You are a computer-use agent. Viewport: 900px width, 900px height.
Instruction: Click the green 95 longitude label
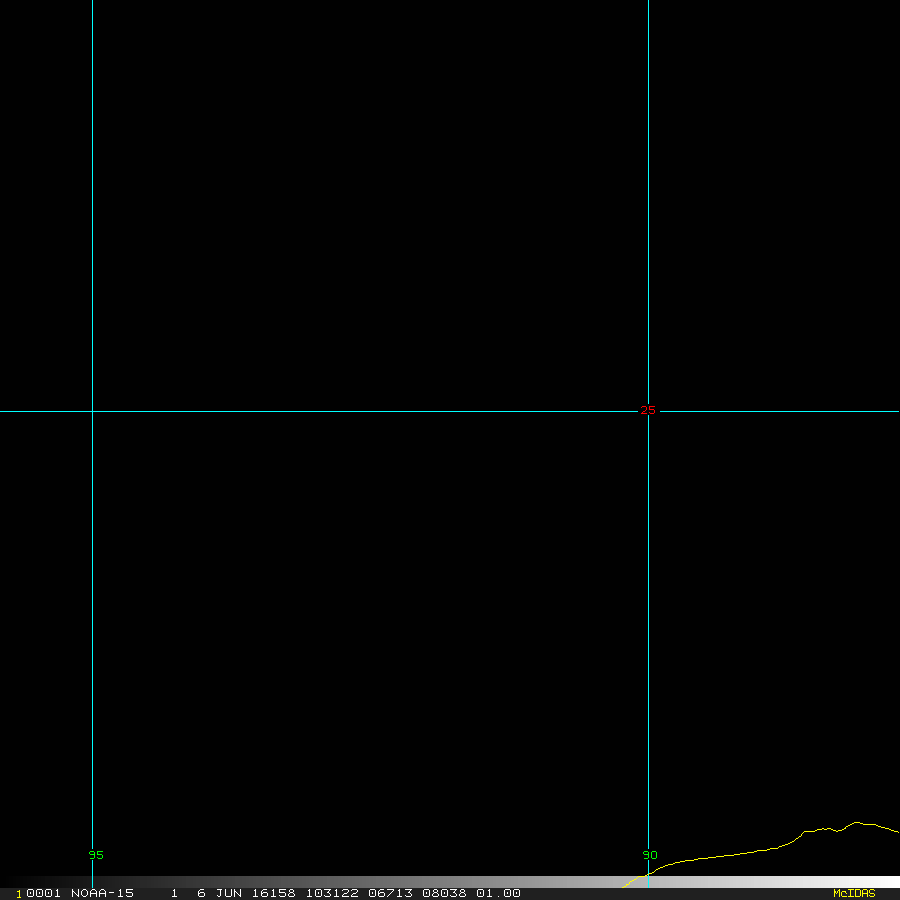96,855
